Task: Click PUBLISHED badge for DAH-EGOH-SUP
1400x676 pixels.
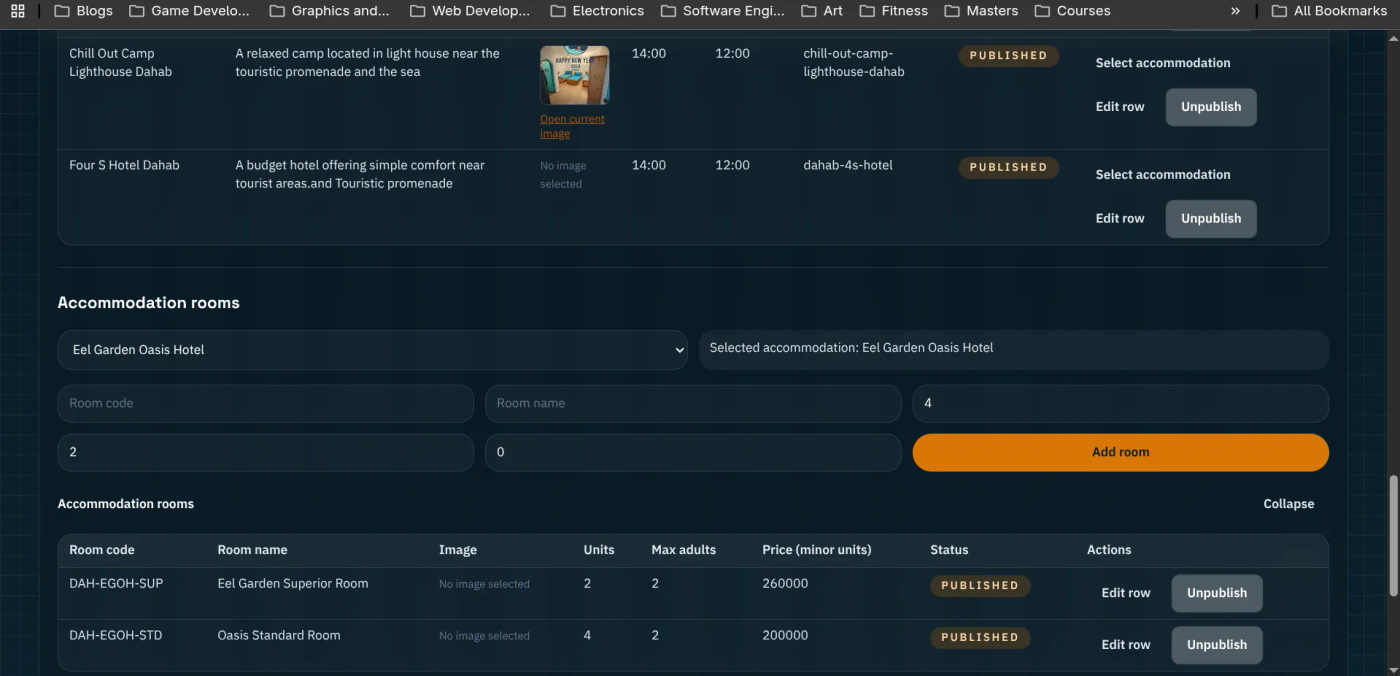Action: (x=980, y=586)
